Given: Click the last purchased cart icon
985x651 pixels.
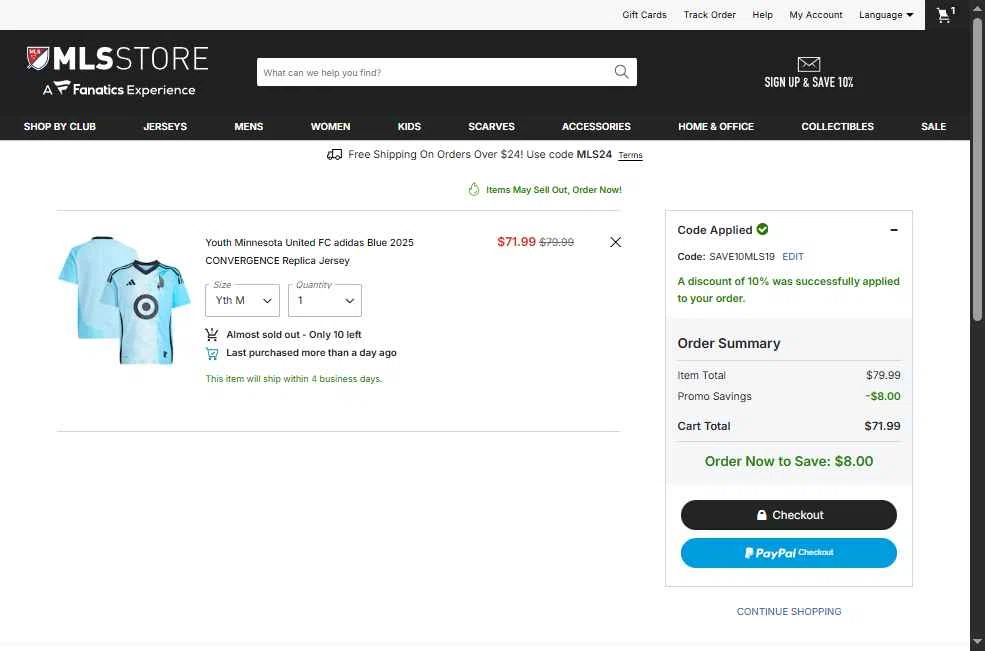Looking at the screenshot, I should click(x=212, y=353).
